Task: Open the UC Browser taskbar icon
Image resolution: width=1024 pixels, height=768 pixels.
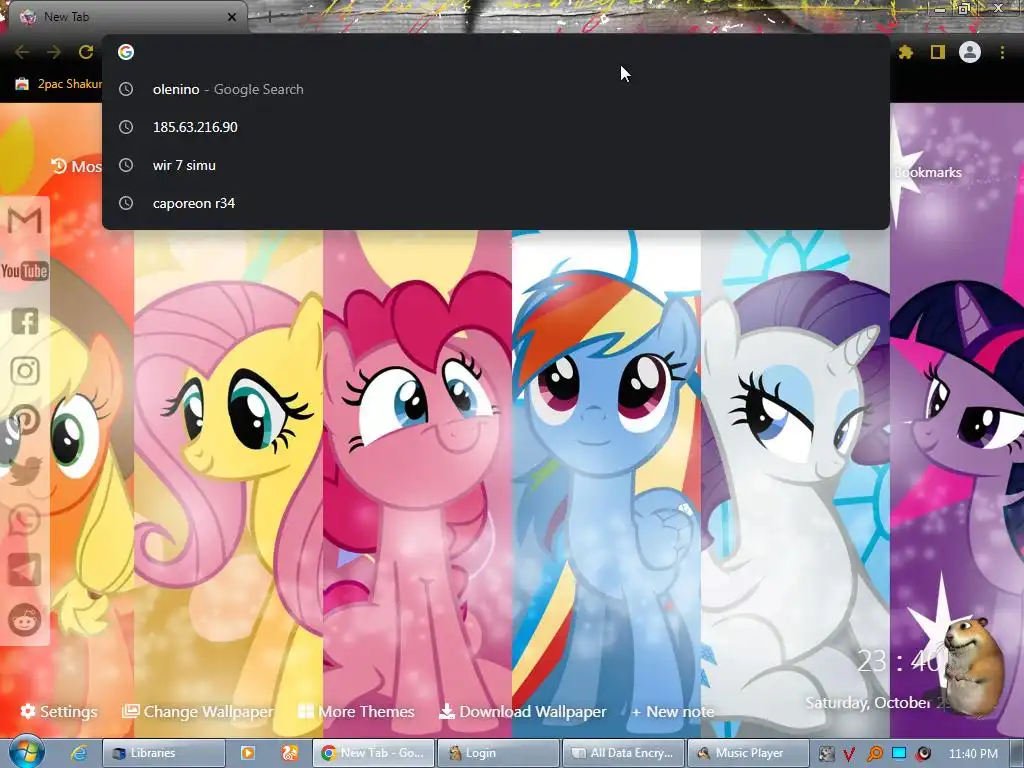Action: 289,753
